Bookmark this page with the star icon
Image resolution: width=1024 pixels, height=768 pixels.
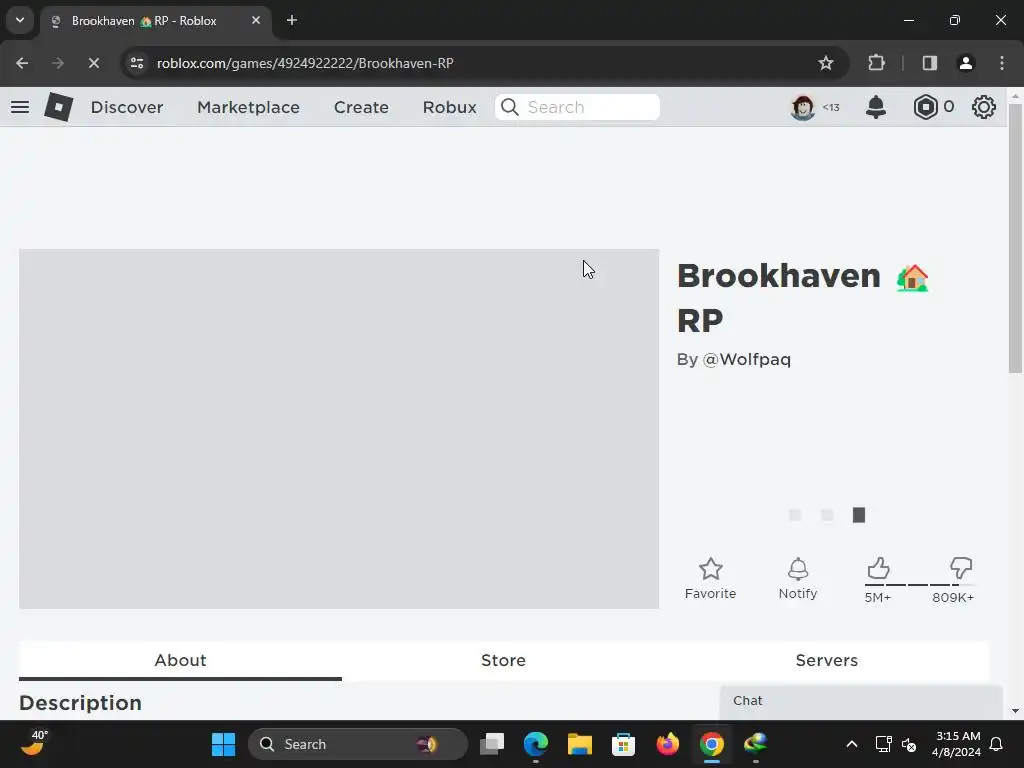point(825,63)
